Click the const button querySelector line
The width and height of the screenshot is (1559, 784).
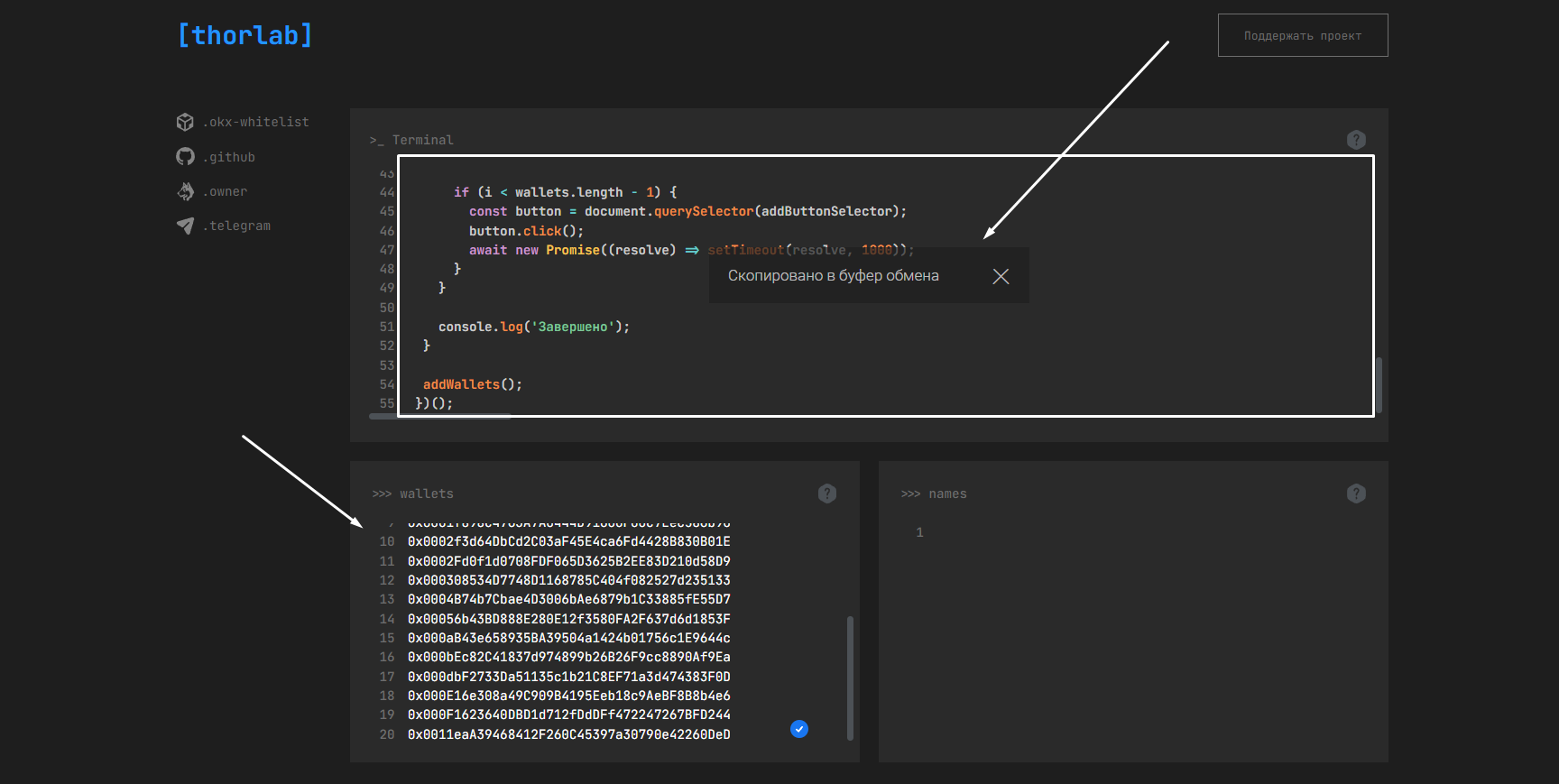pyautogui.click(x=687, y=211)
